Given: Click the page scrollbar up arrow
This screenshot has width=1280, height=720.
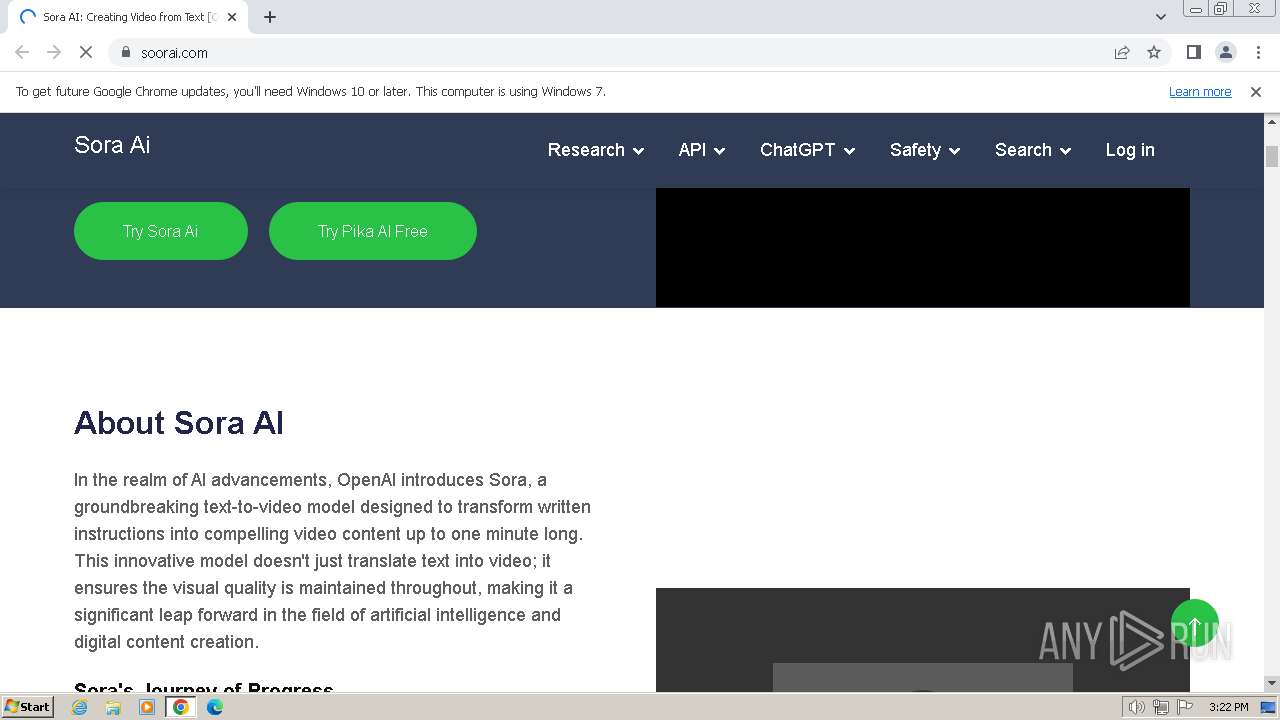Looking at the screenshot, I should (1272, 121).
